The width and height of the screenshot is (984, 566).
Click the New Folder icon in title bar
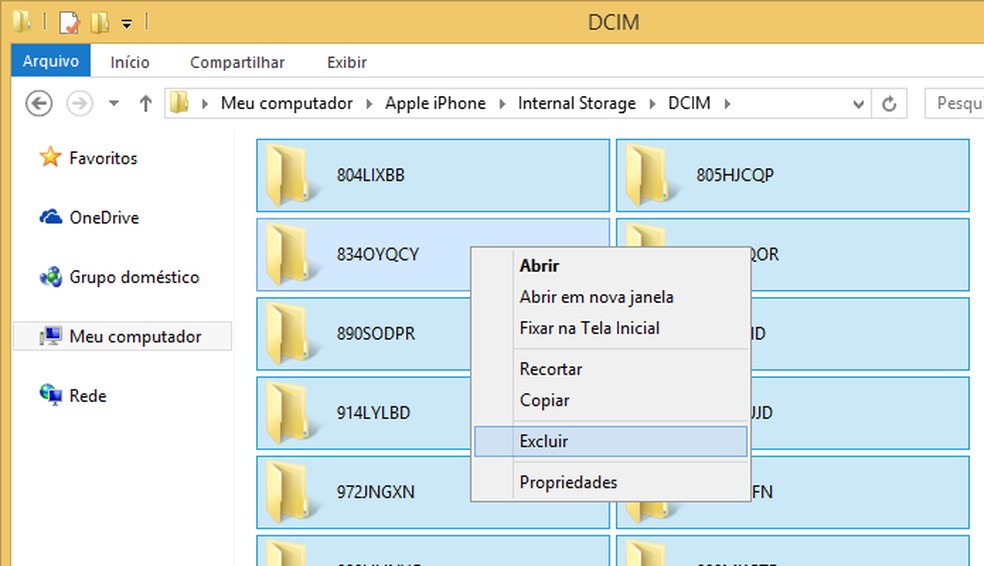(x=99, y=22)
